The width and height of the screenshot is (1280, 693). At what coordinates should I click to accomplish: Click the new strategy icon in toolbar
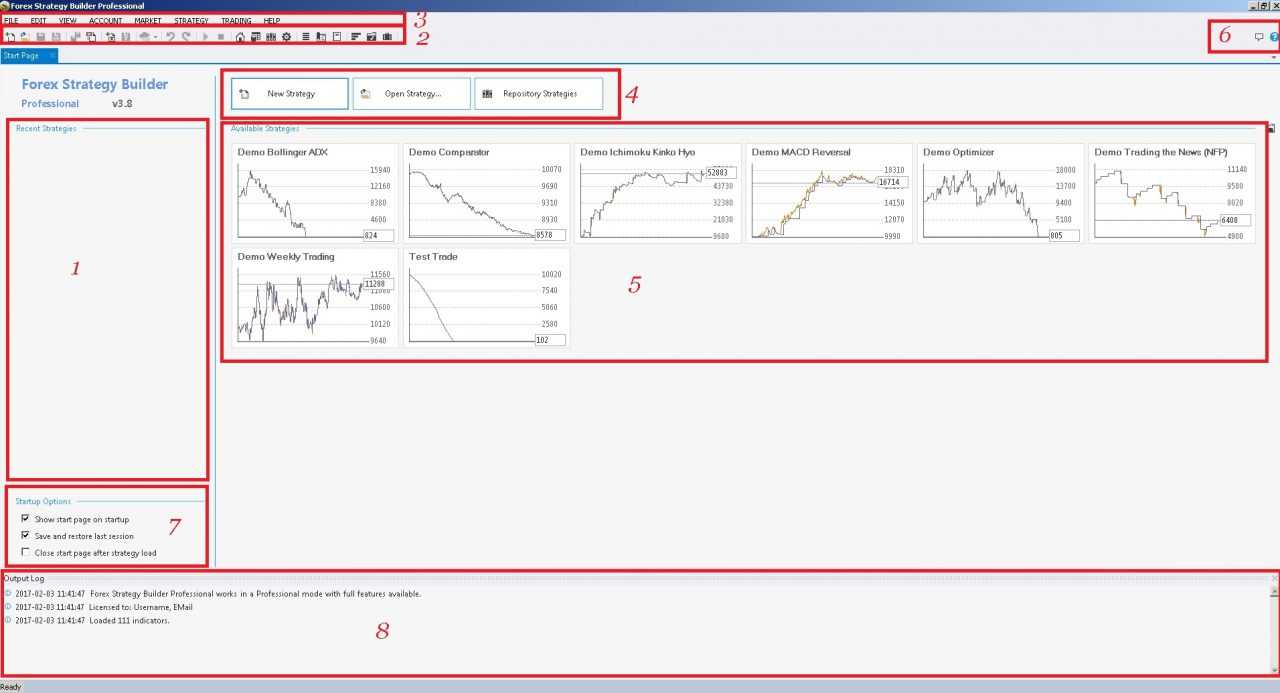click(x=9, y=37)
